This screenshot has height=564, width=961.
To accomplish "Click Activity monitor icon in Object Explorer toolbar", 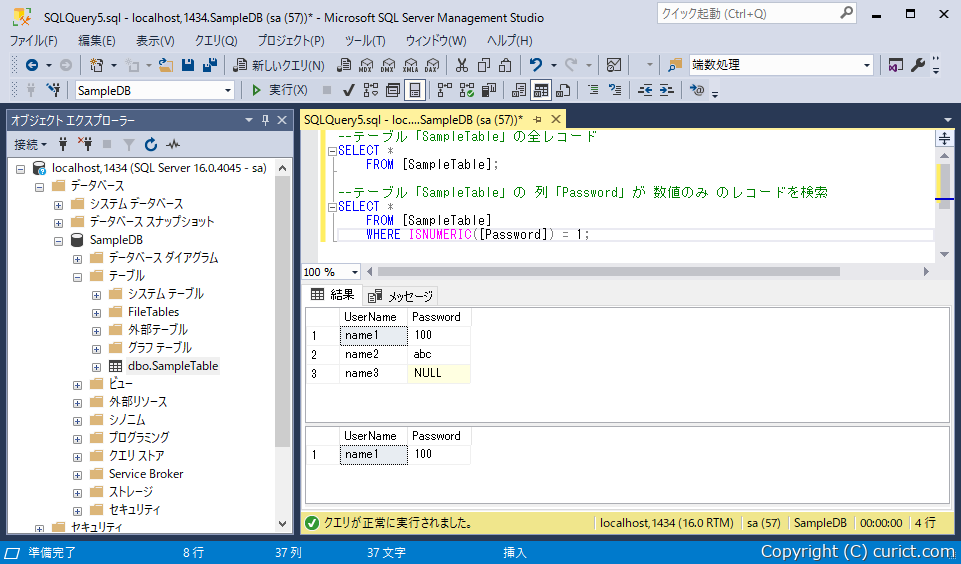I will point(173,145).
